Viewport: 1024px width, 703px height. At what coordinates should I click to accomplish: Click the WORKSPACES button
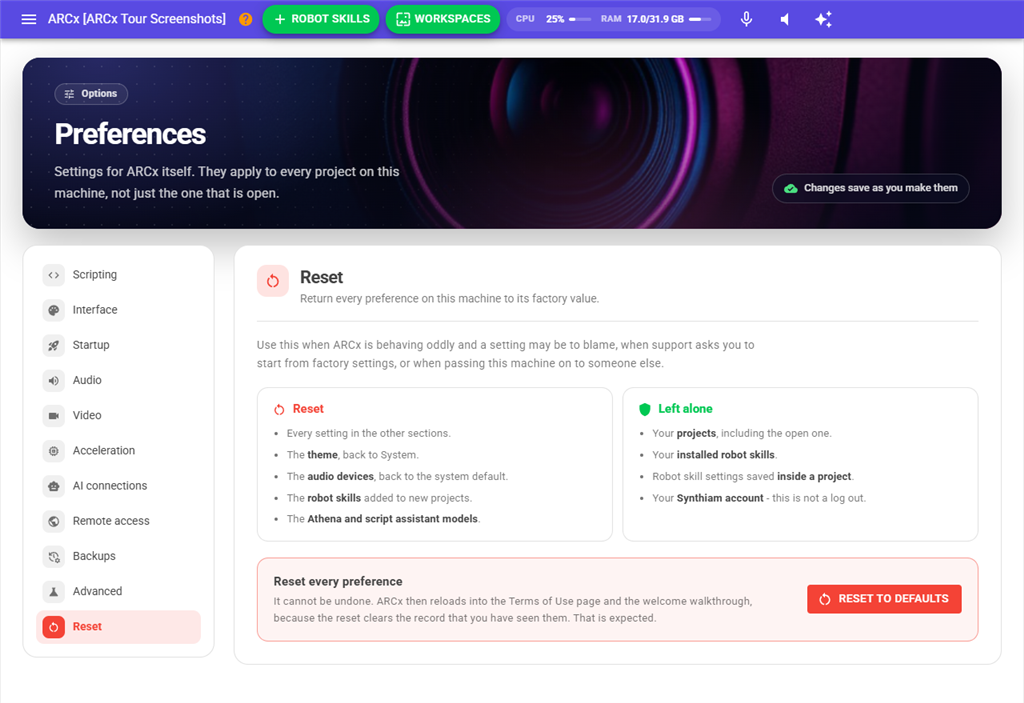click(x=443, y=19)
